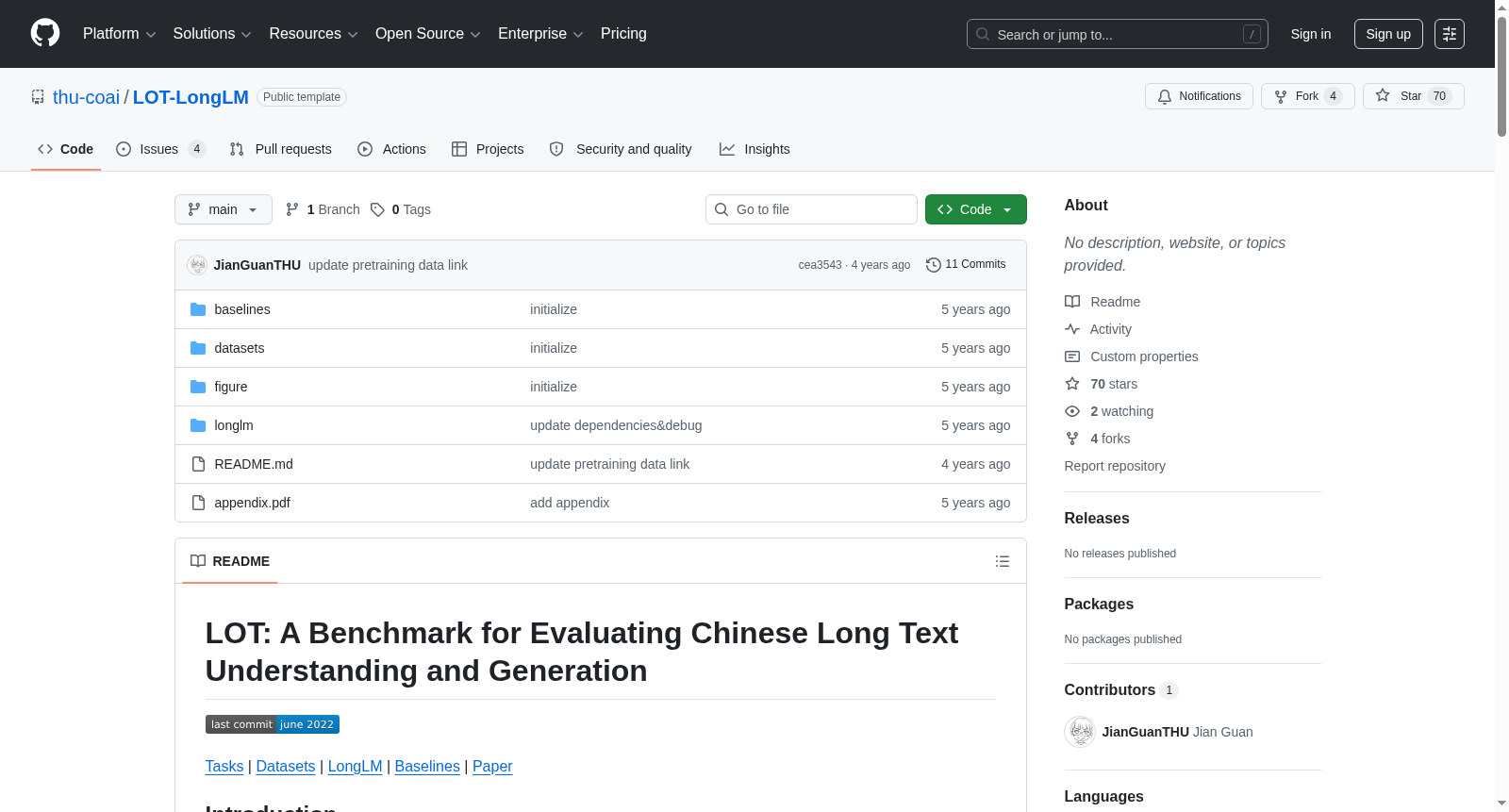Open the Paper link in README
The width and height of the screenshot is (1509, 812).
pos(492,767)
